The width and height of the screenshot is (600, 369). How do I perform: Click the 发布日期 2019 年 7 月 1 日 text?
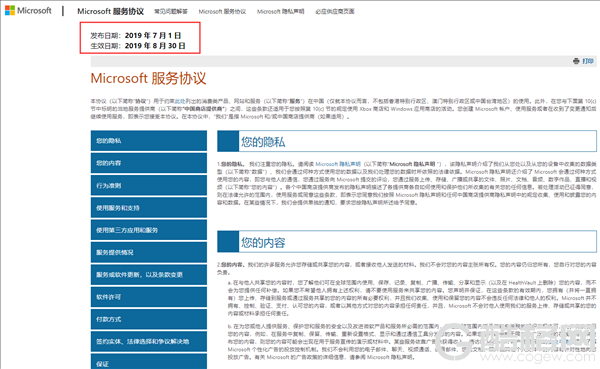point(135,36)
